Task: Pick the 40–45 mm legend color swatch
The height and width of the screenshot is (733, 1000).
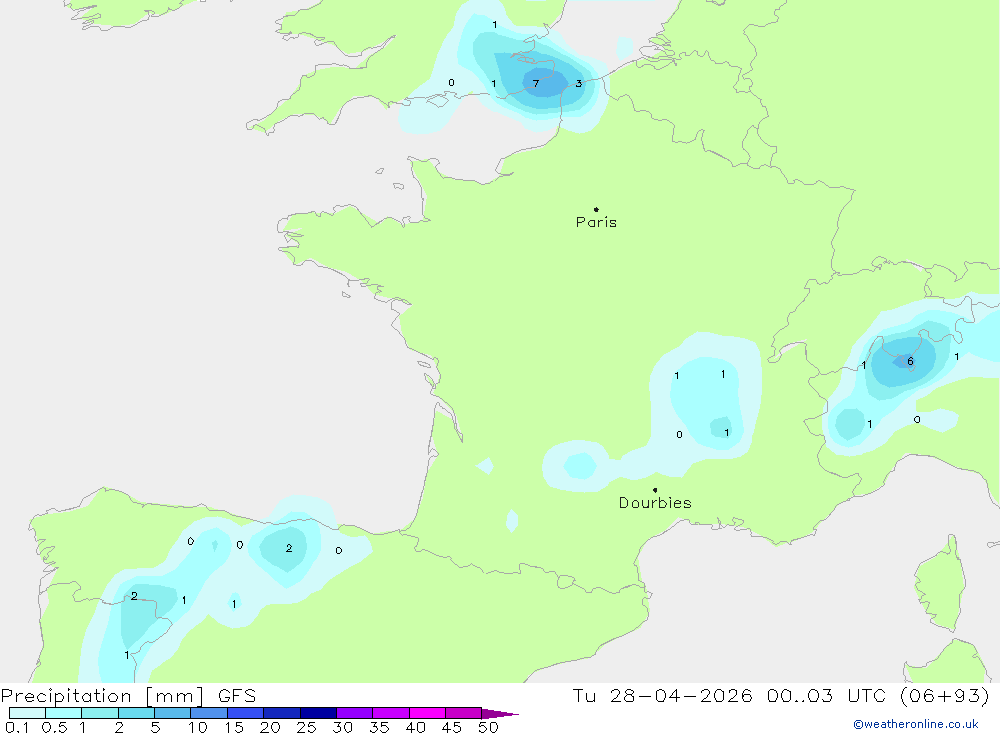Action: [427, 713]
